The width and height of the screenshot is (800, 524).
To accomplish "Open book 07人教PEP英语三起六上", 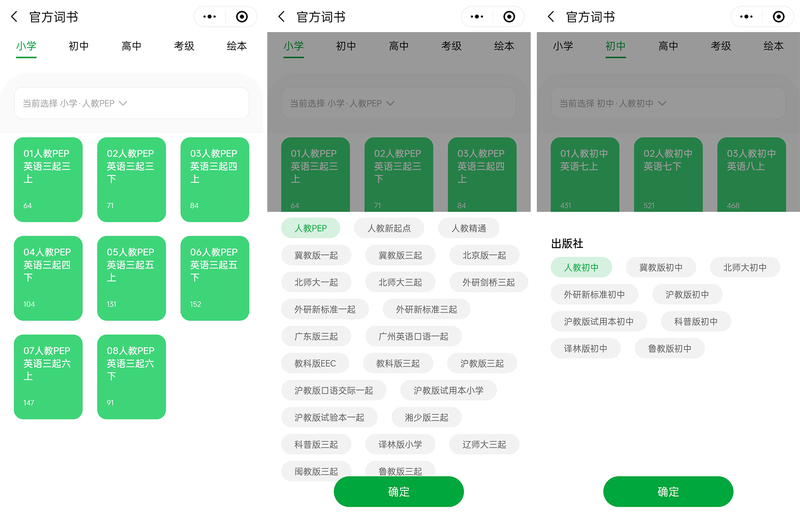I will [x=48, y=377].
